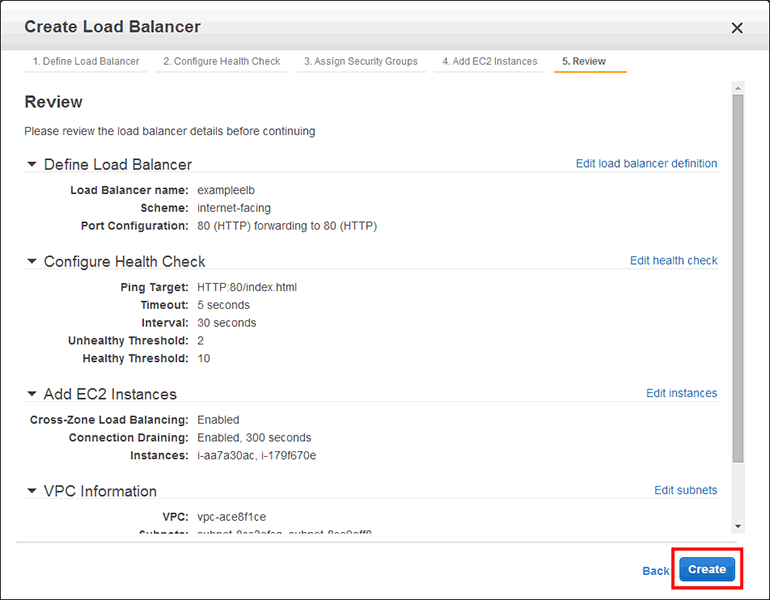Go to Configure Health Check step tab
This screenshot has width=770, height=600.
pyautogui.click(x=222, y=62)
